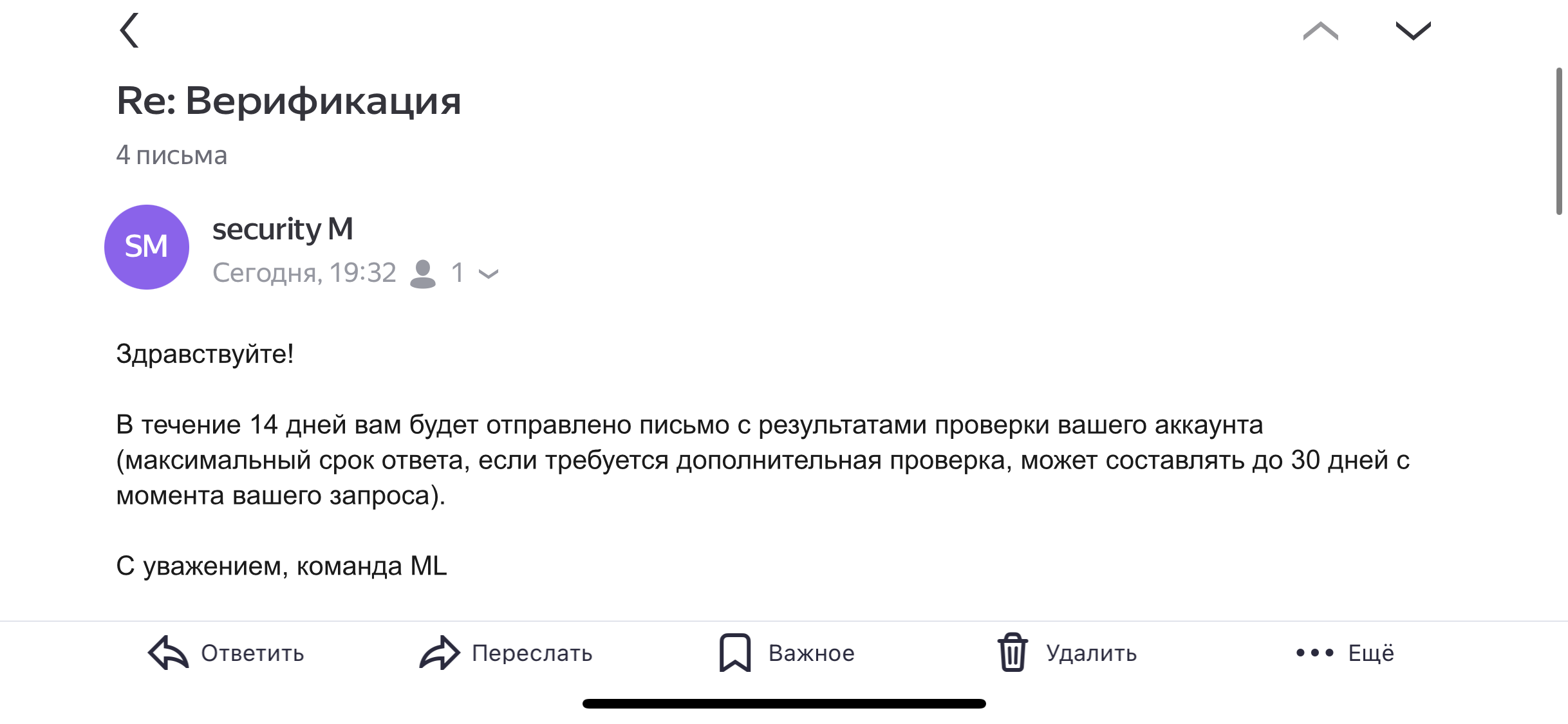Tap the back arrow to leave the email

tap(129, 30)
